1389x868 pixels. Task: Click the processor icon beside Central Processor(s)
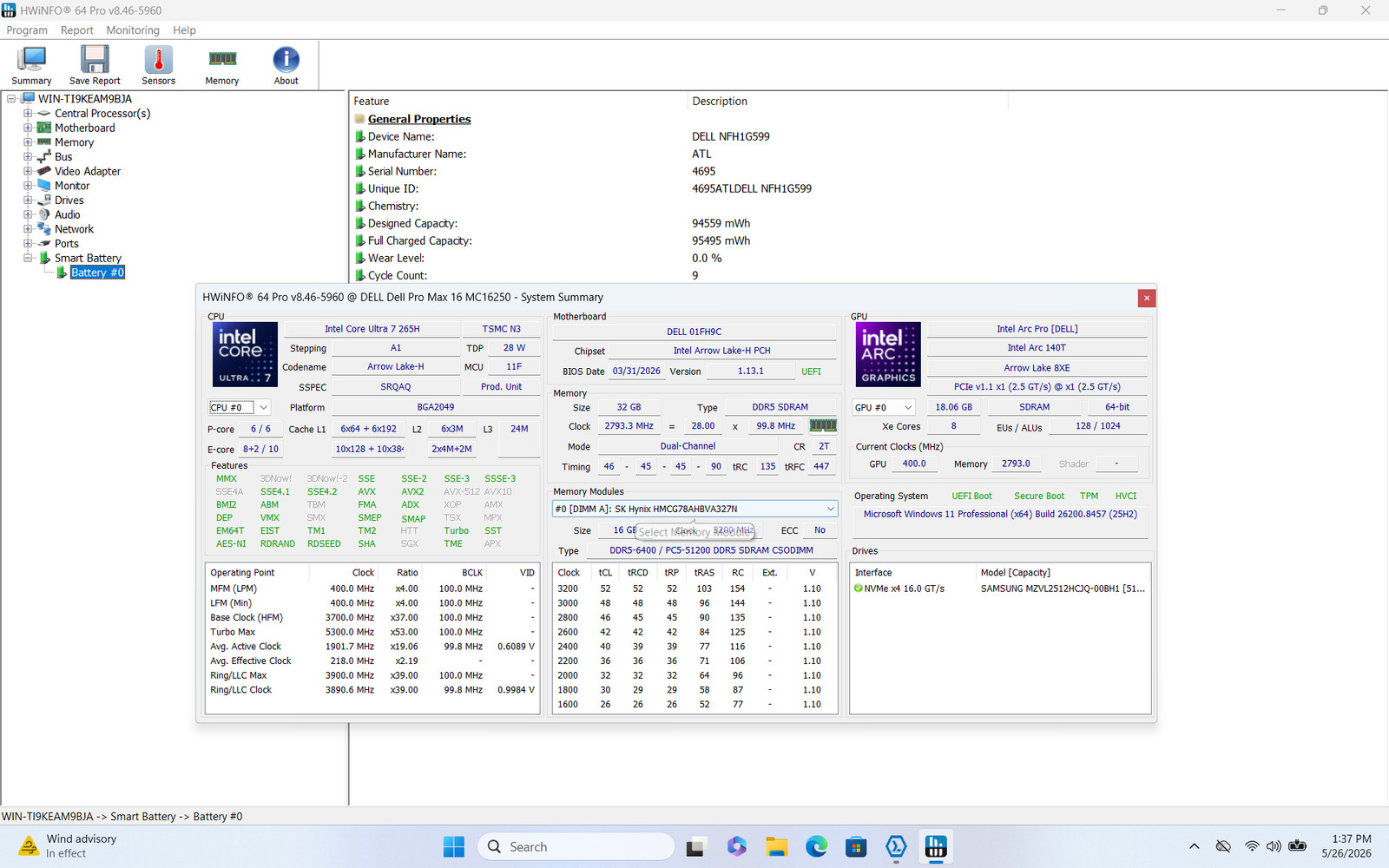(44, 114)
